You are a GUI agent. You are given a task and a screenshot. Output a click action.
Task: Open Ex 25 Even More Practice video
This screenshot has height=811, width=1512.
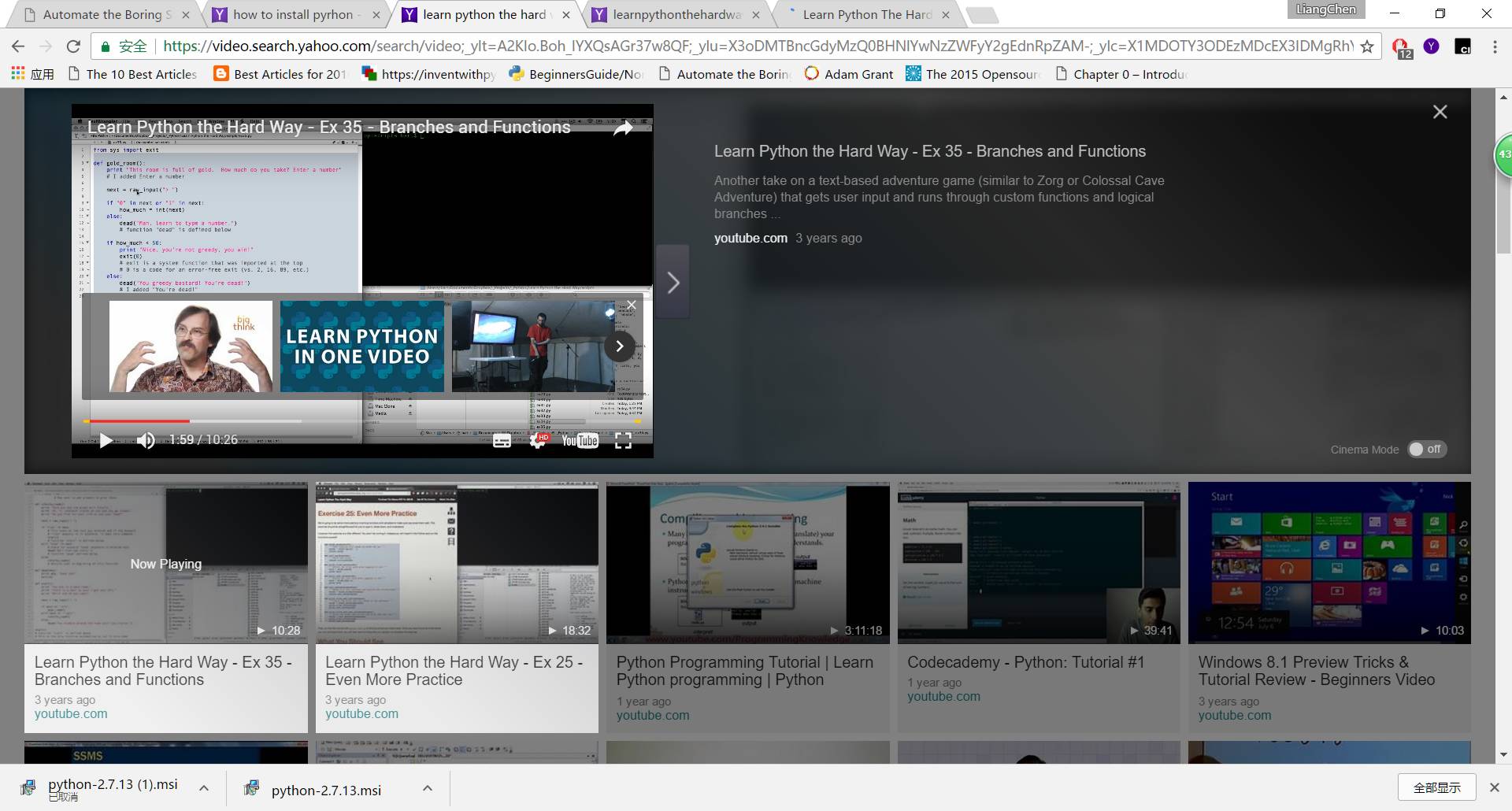[454, 671]
